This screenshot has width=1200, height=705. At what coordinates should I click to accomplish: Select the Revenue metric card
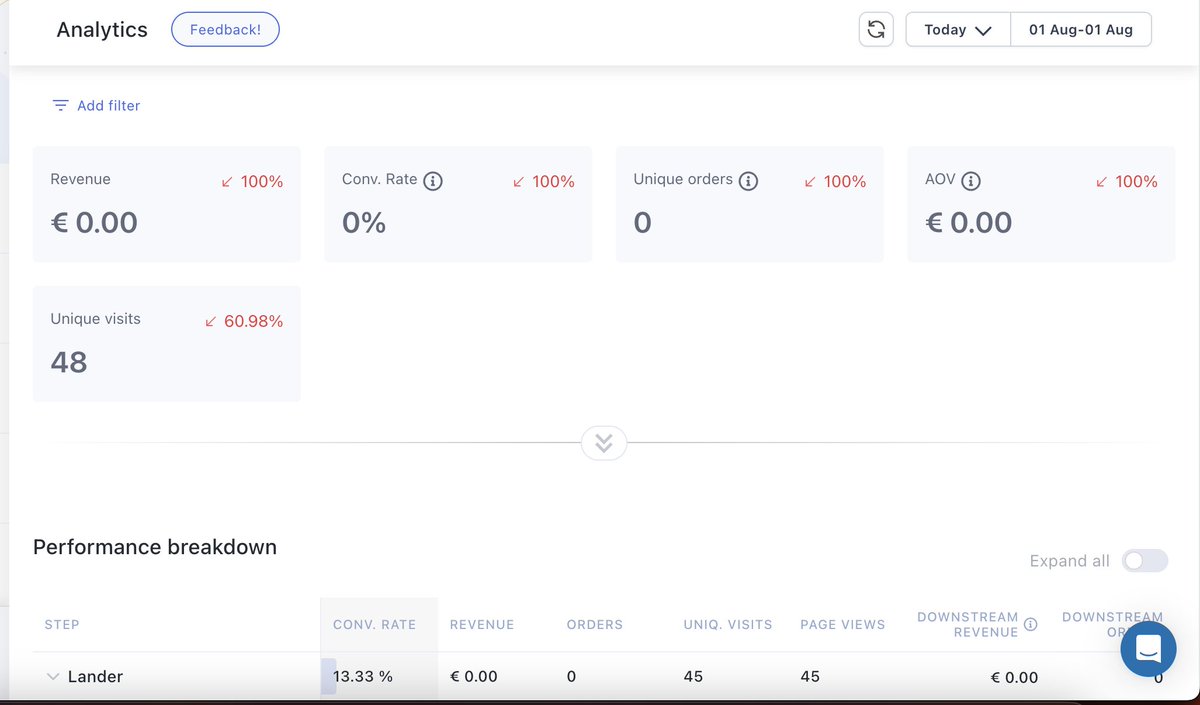(167, 205)
